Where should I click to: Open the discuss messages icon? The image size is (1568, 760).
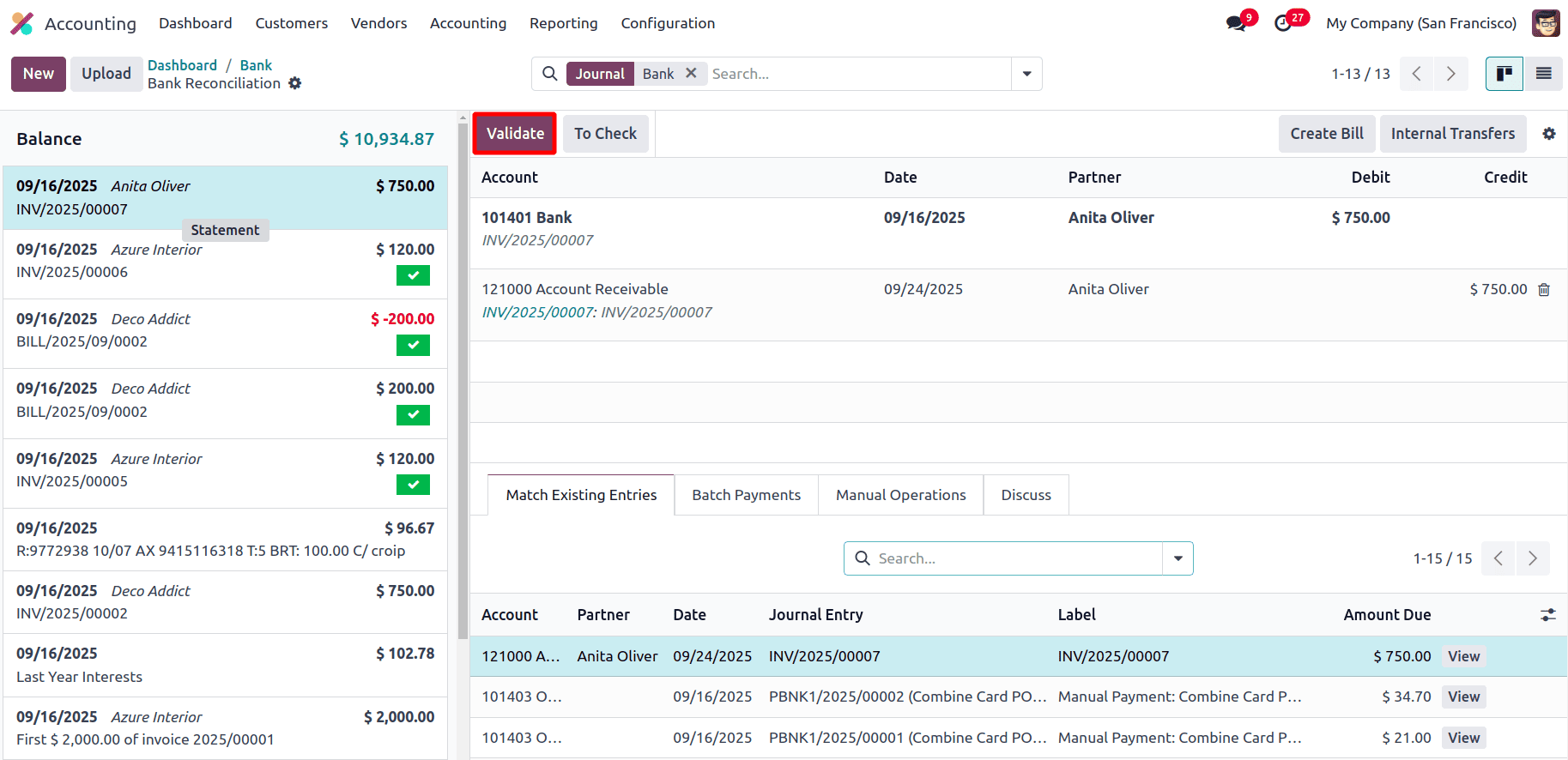coord(1236,23)
